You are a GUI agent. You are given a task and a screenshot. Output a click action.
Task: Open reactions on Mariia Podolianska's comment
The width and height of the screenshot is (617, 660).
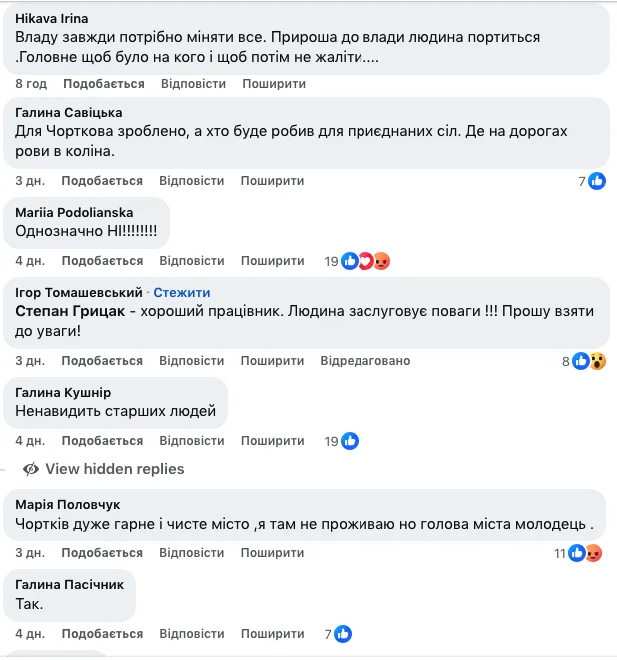(x=365, y=261)
